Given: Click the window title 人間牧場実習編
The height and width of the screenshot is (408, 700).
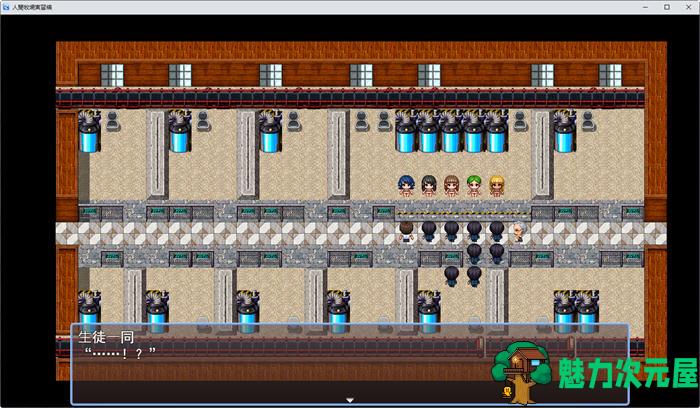Looking at the screenshot, I should pyautogui.click(x=32, y=7).
